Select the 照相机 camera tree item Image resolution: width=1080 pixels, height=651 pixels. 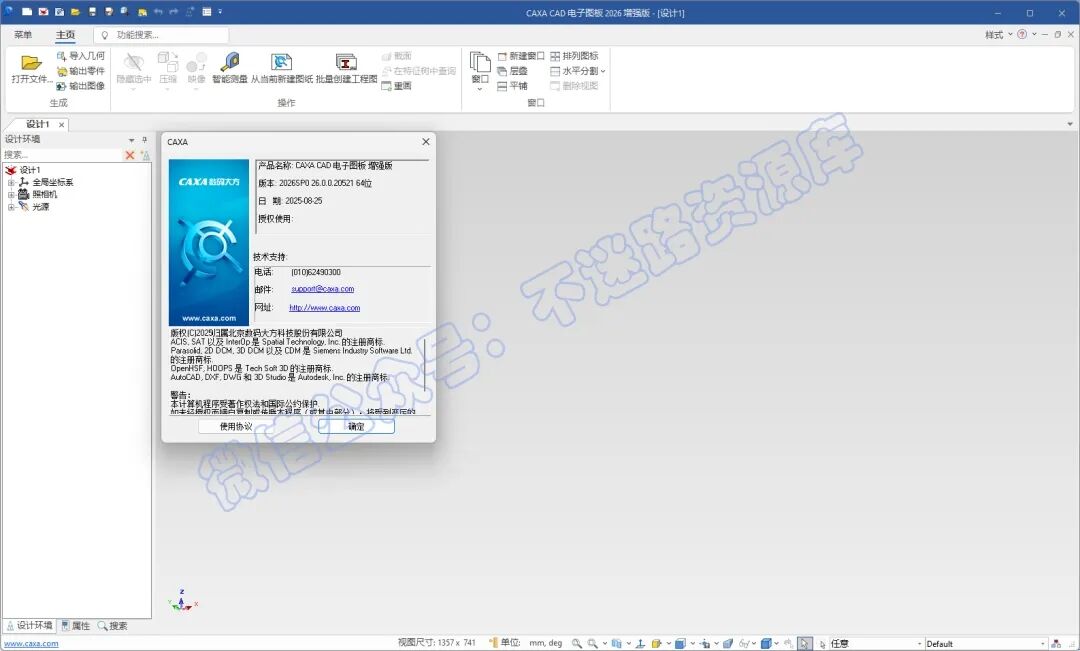coord(38,194)
